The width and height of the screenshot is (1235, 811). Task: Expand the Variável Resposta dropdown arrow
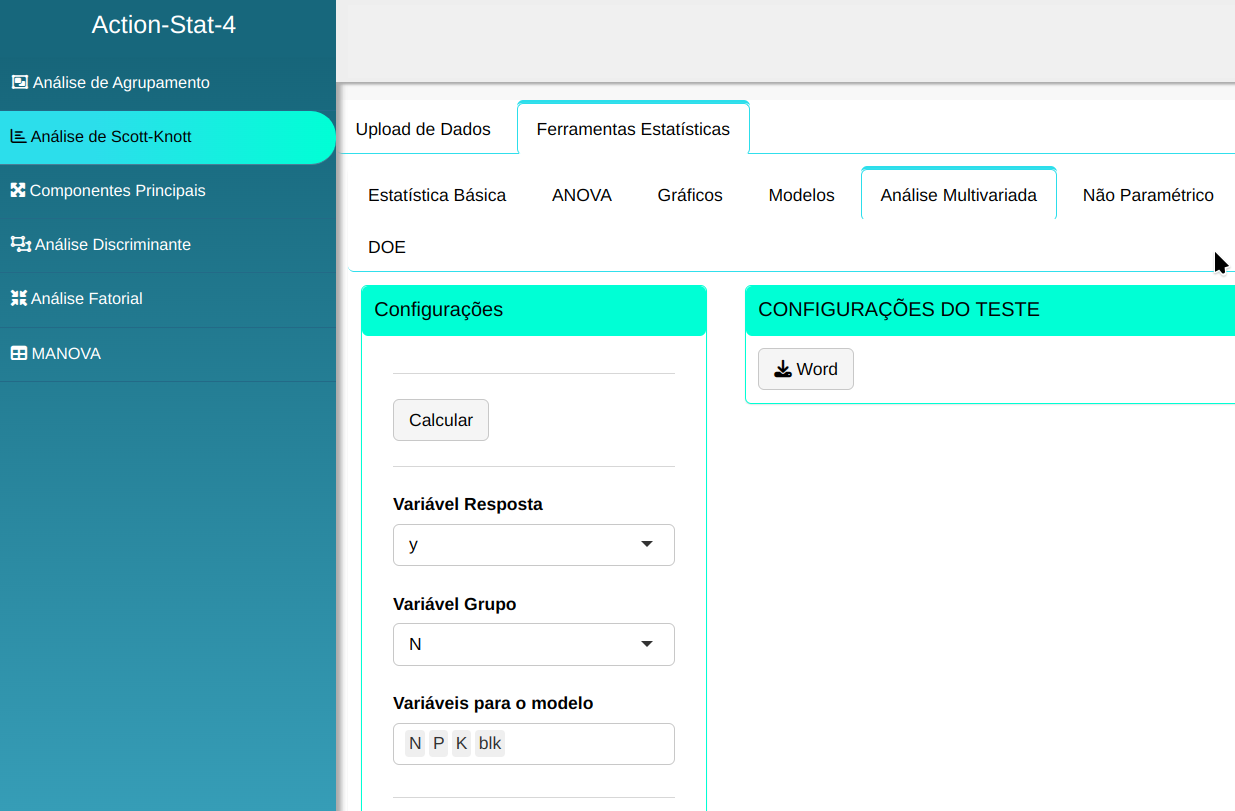click(x=646, y=545)
